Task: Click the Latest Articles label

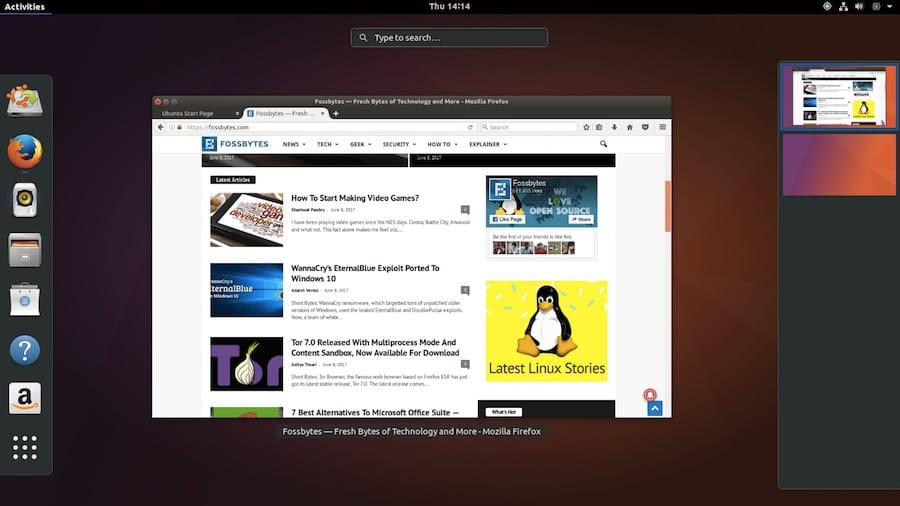Action: pyautogui.click(x=232, y=180)
